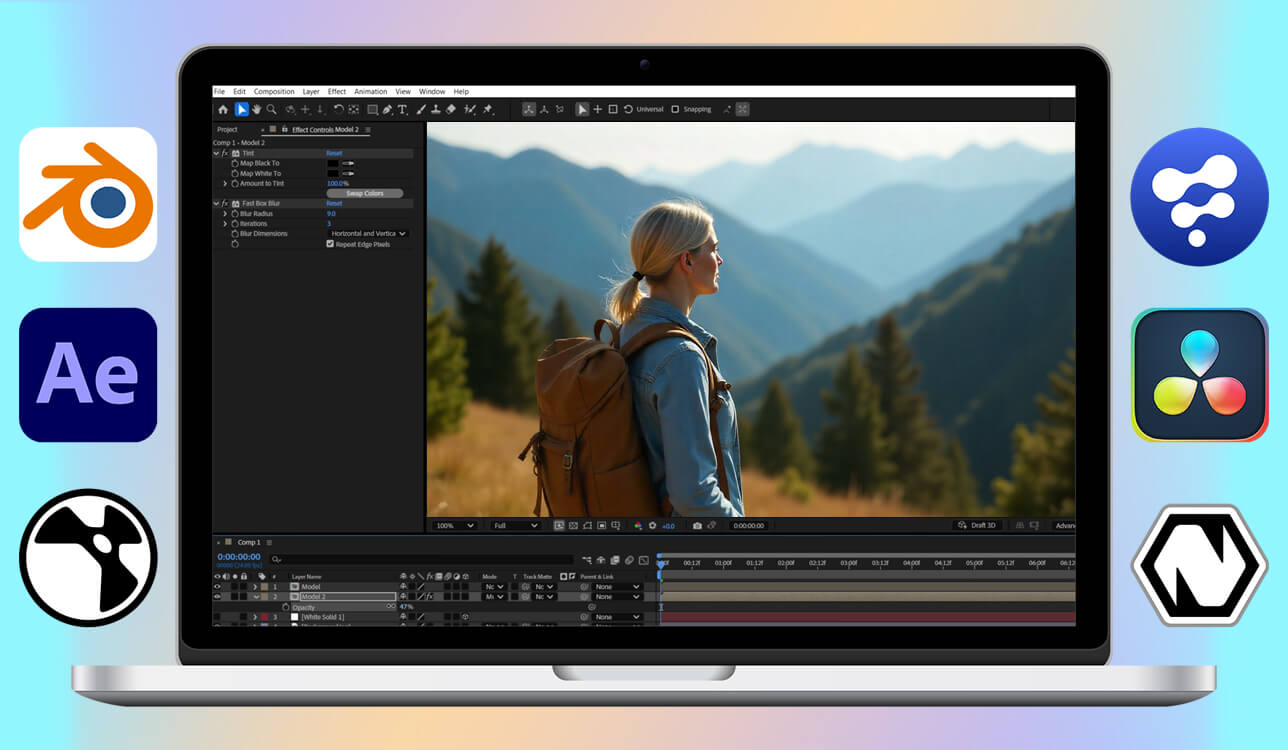Toggle the Snapping checkbox
The height and width of the screenshot is (750, 1288).
(x=675, y=109)
